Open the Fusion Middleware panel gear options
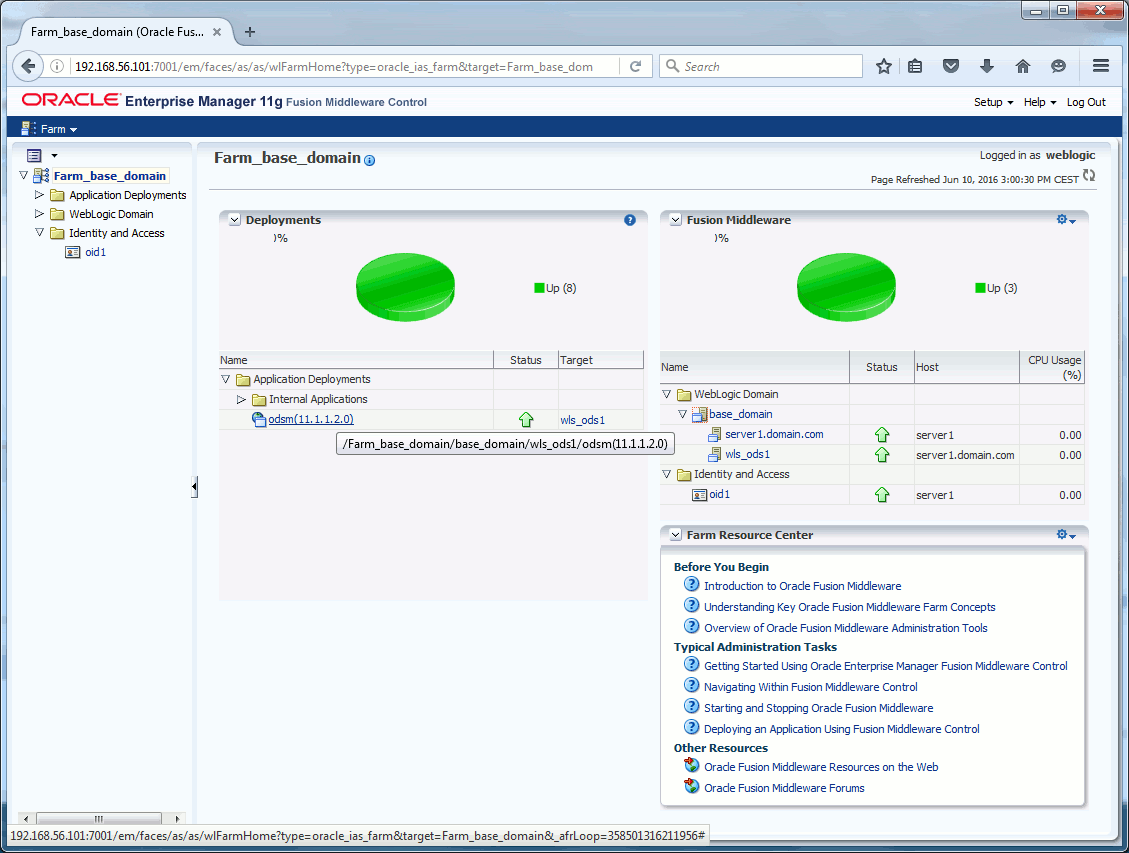Screen dimensions: 1129x853 (x=1066, y=220)
